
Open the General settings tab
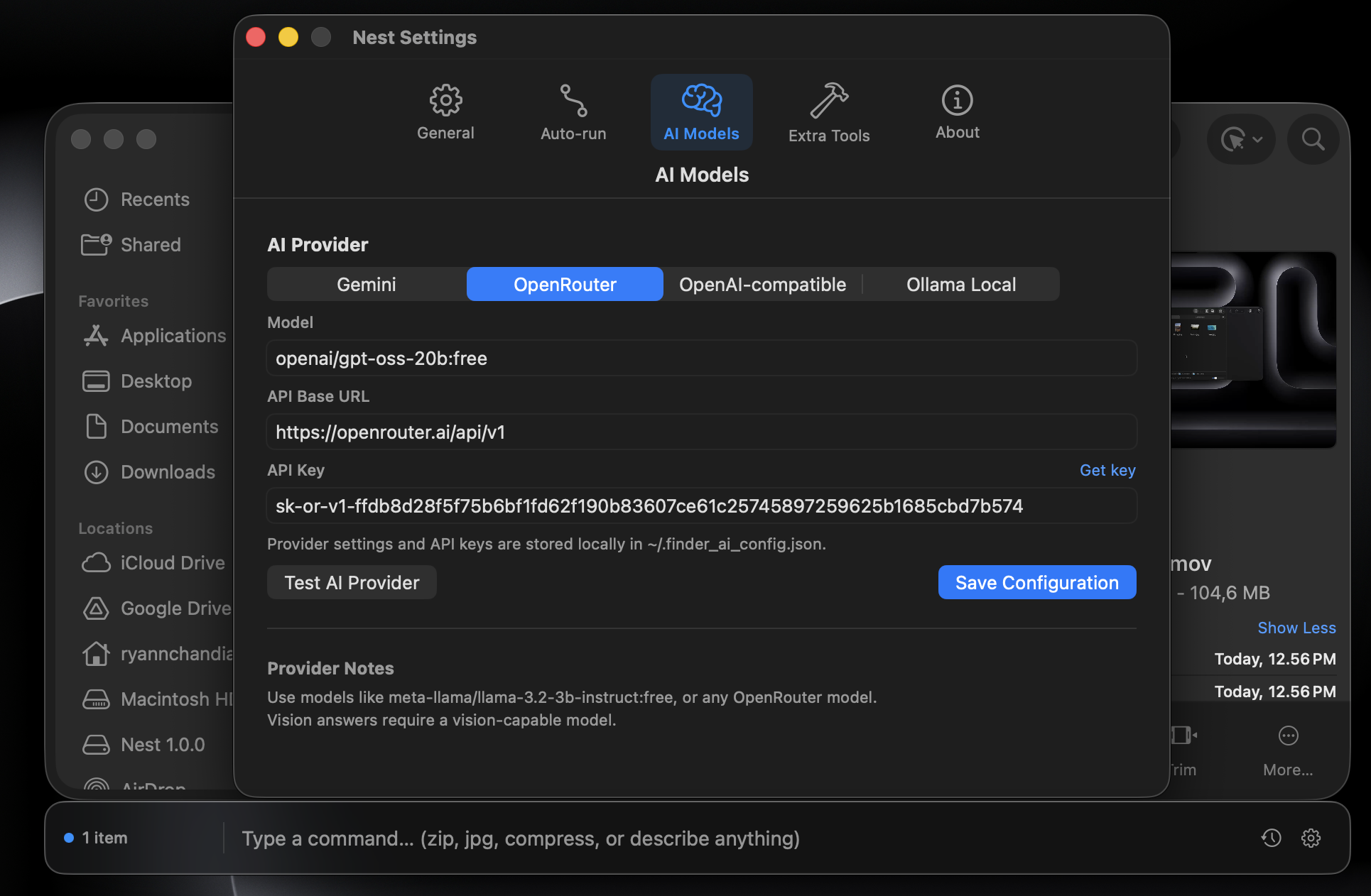(x=445, y=112)
